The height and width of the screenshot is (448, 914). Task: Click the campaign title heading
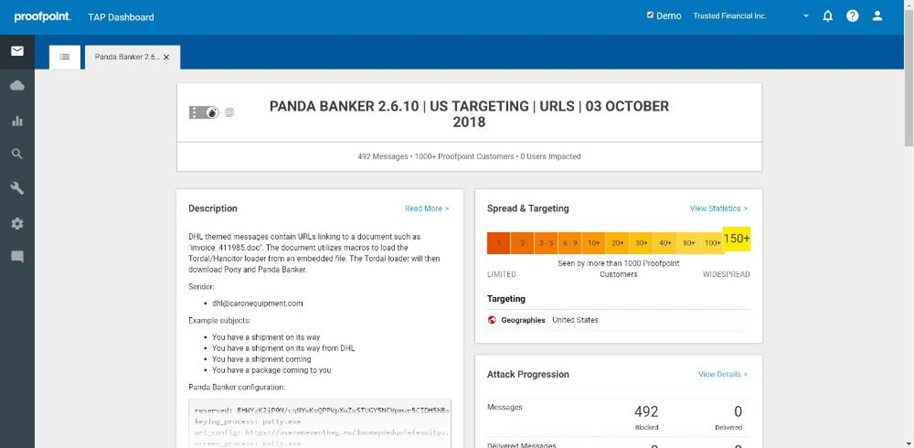pos(469,114)
